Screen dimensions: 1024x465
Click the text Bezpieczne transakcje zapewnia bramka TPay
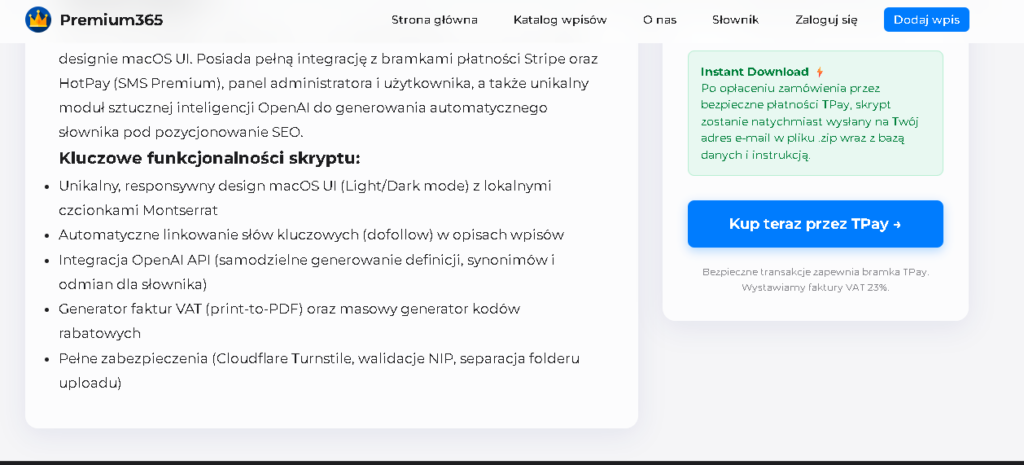coord(815,272)
